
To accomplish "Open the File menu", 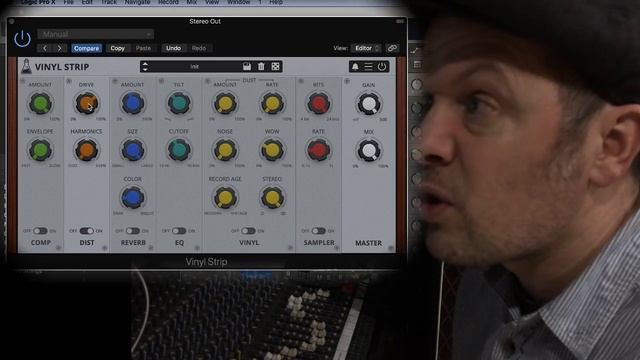I will (69, 2).
